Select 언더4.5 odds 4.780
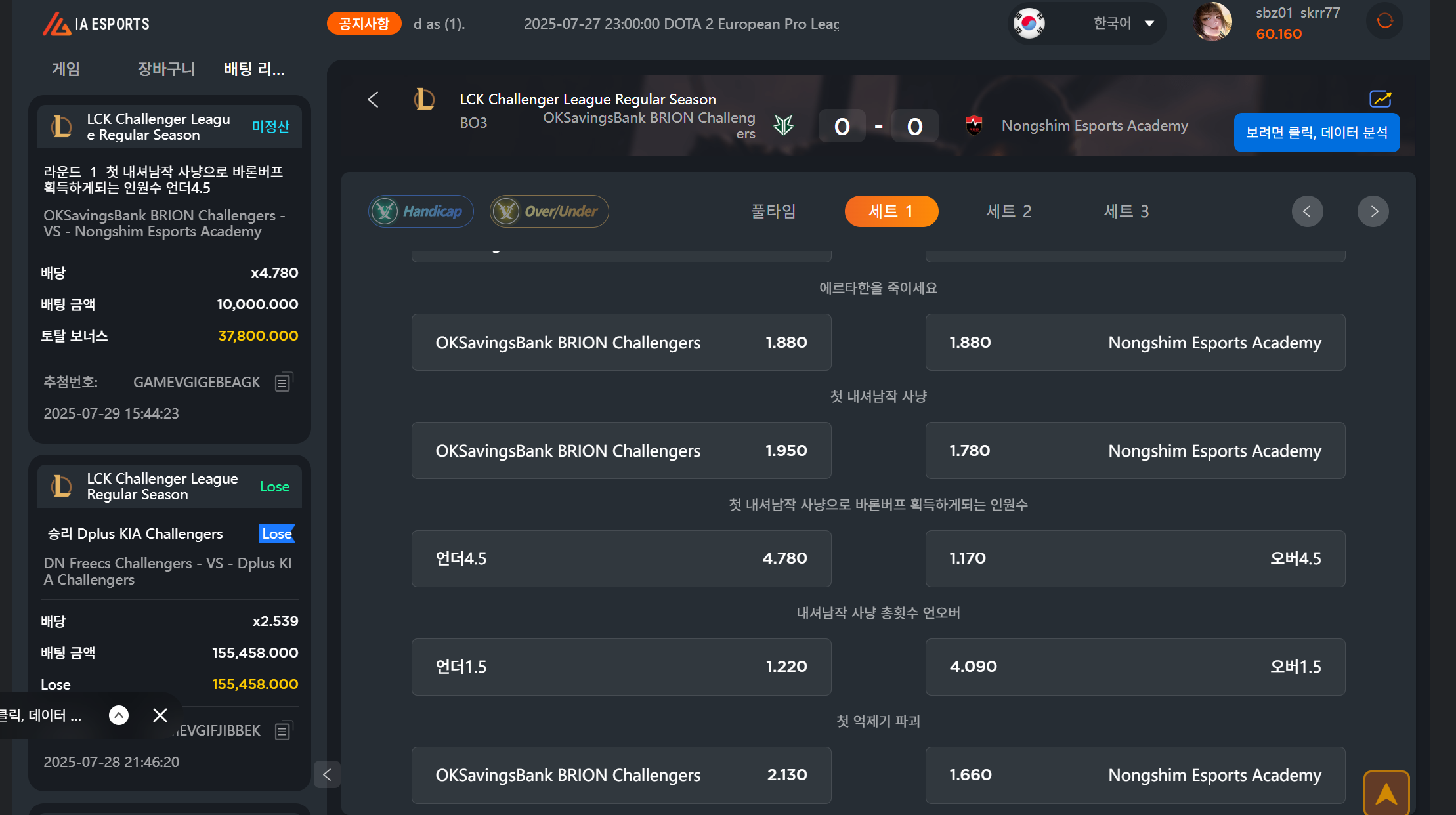 click(621, 558)
